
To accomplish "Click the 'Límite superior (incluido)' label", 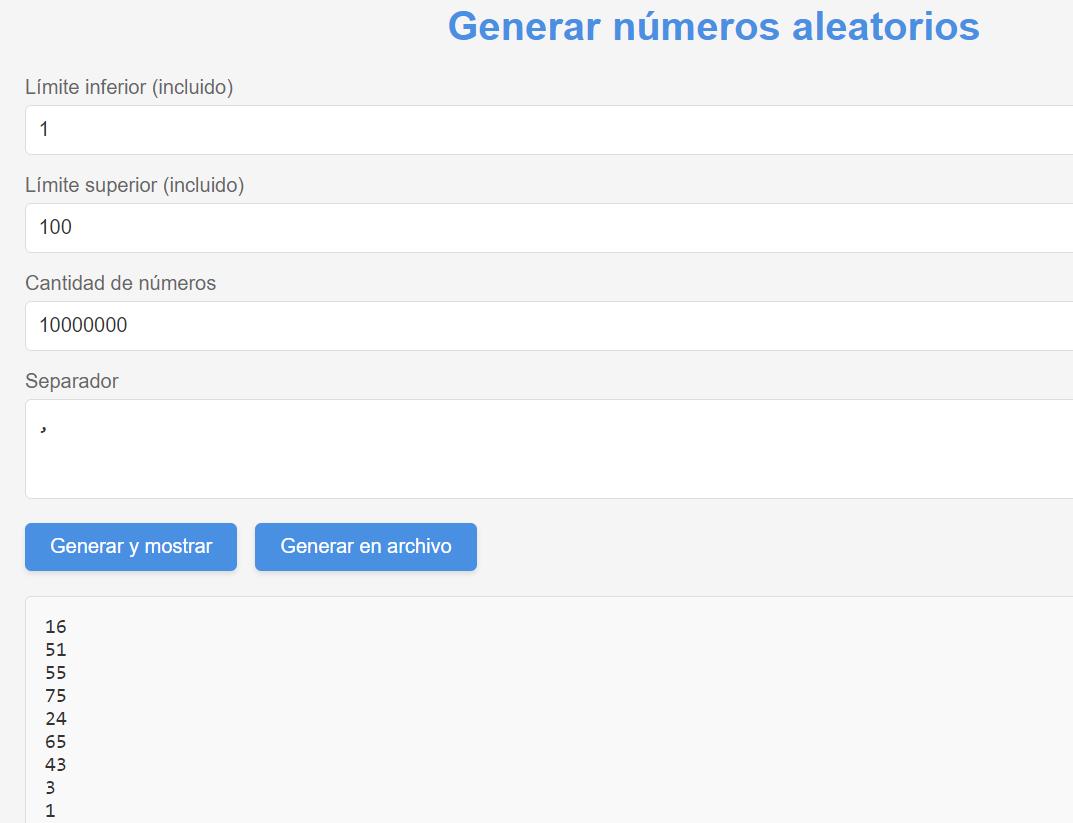I will pyautogui.click(x=134, y=185).
